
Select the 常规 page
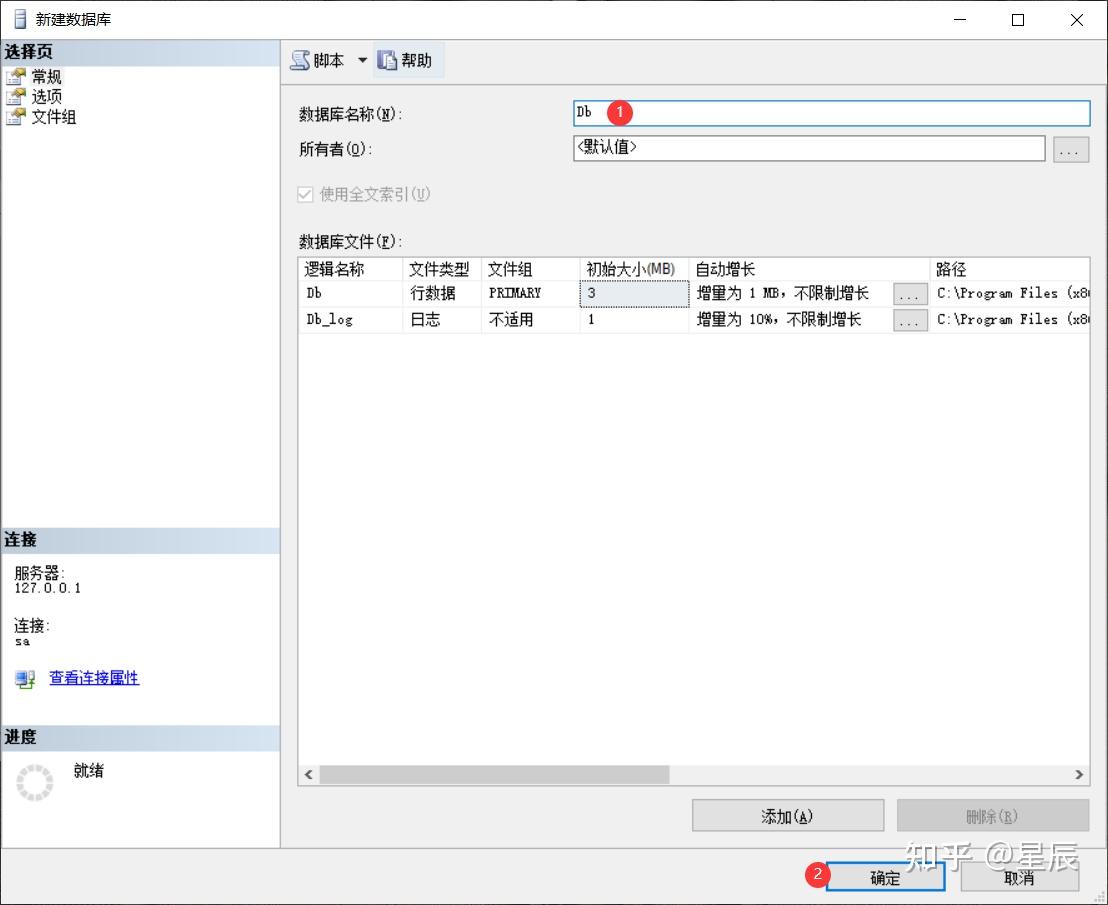pyautogui.click(x=47, y=76)
